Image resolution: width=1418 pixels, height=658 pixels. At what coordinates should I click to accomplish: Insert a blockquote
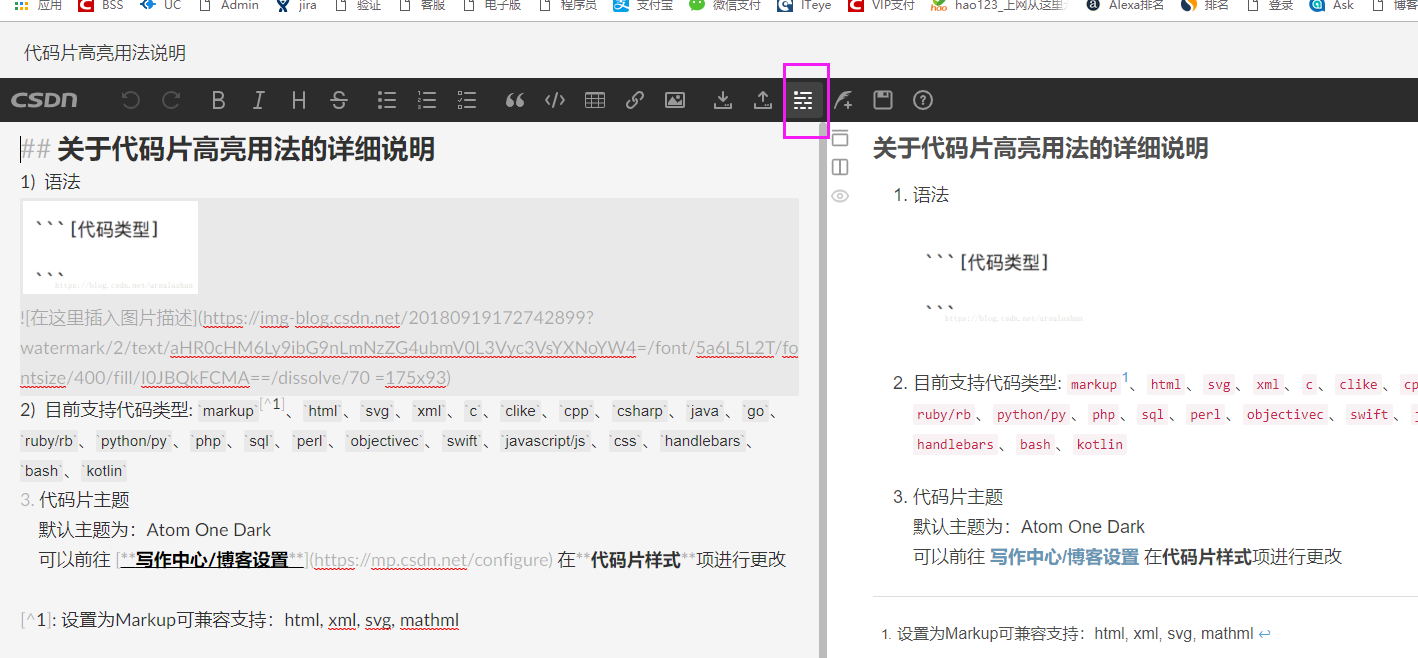pyautogui.click(x=515, y=100)
